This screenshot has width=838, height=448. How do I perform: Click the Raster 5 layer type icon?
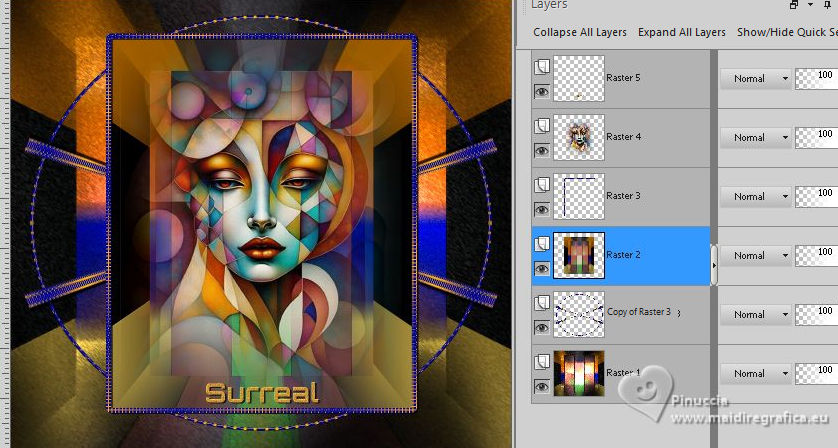click(541, 67)
